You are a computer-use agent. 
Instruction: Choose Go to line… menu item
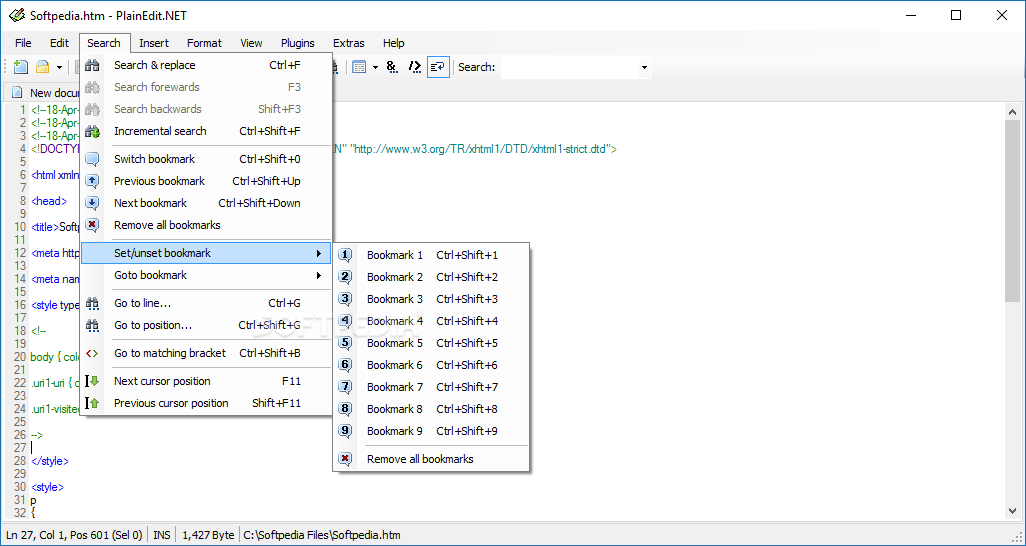pyautogui.click(x=206, y=303)
